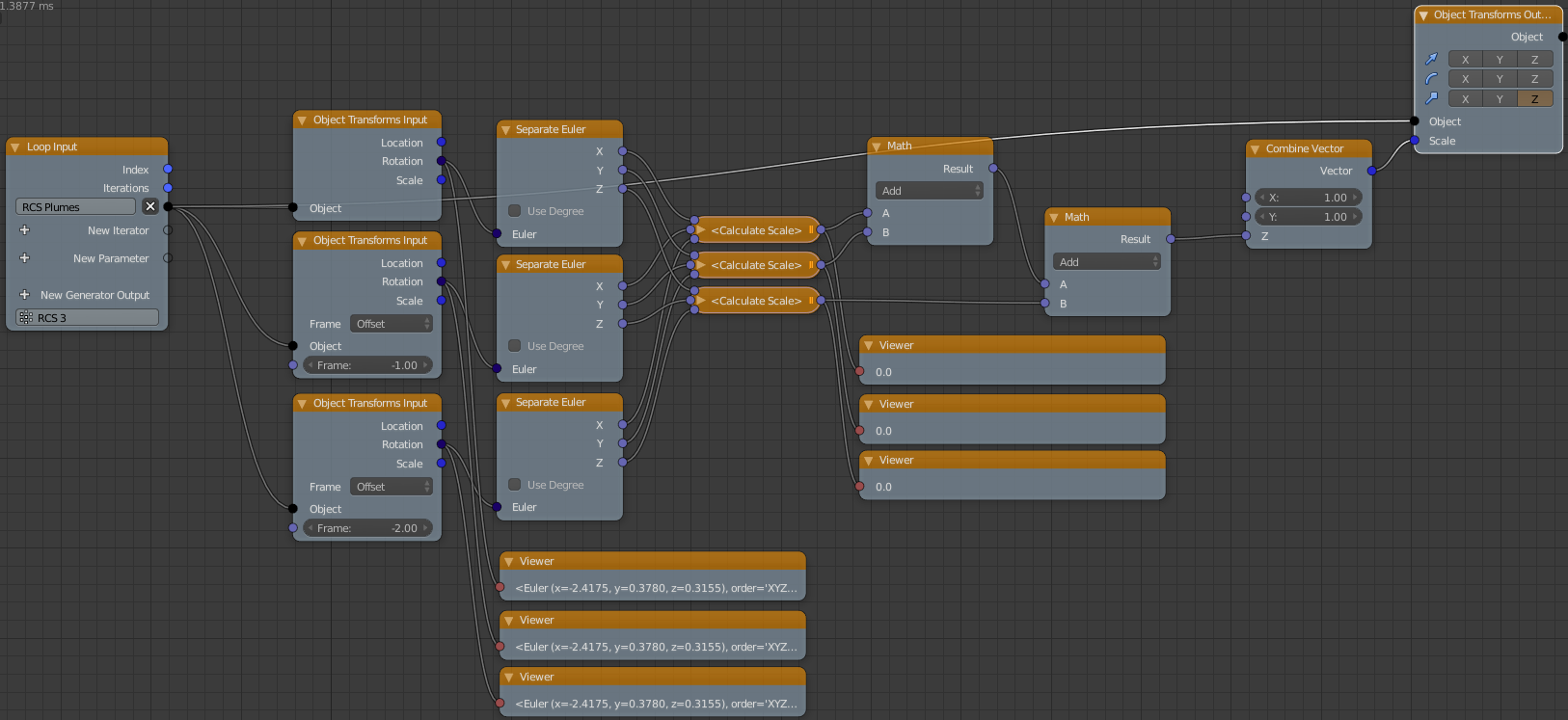Click the Object output socket on Object Transforms Output
Screen dimensions: 1568x720
(1562, 37)
